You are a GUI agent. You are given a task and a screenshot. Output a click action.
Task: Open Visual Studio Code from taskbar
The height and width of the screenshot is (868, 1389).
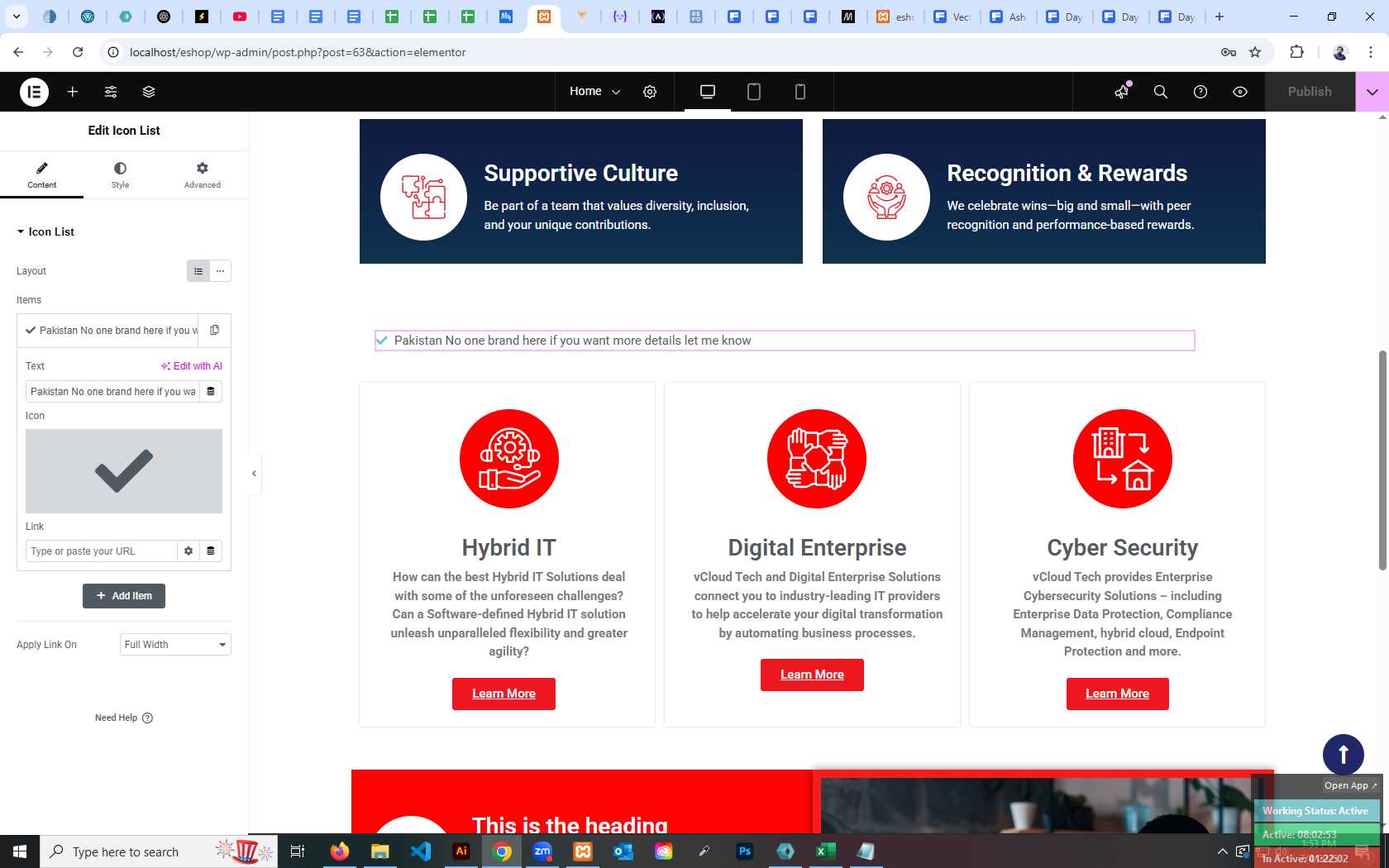[x=421, y=851]
